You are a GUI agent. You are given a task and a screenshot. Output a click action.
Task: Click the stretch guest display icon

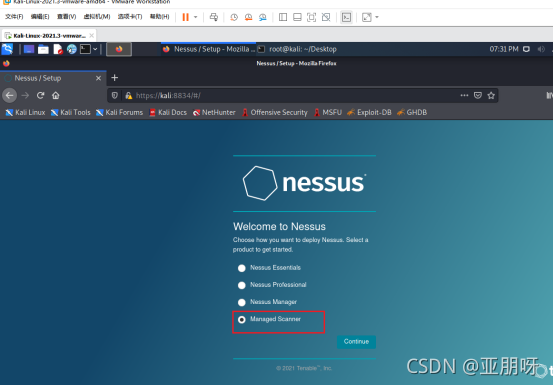click(367, 17)
